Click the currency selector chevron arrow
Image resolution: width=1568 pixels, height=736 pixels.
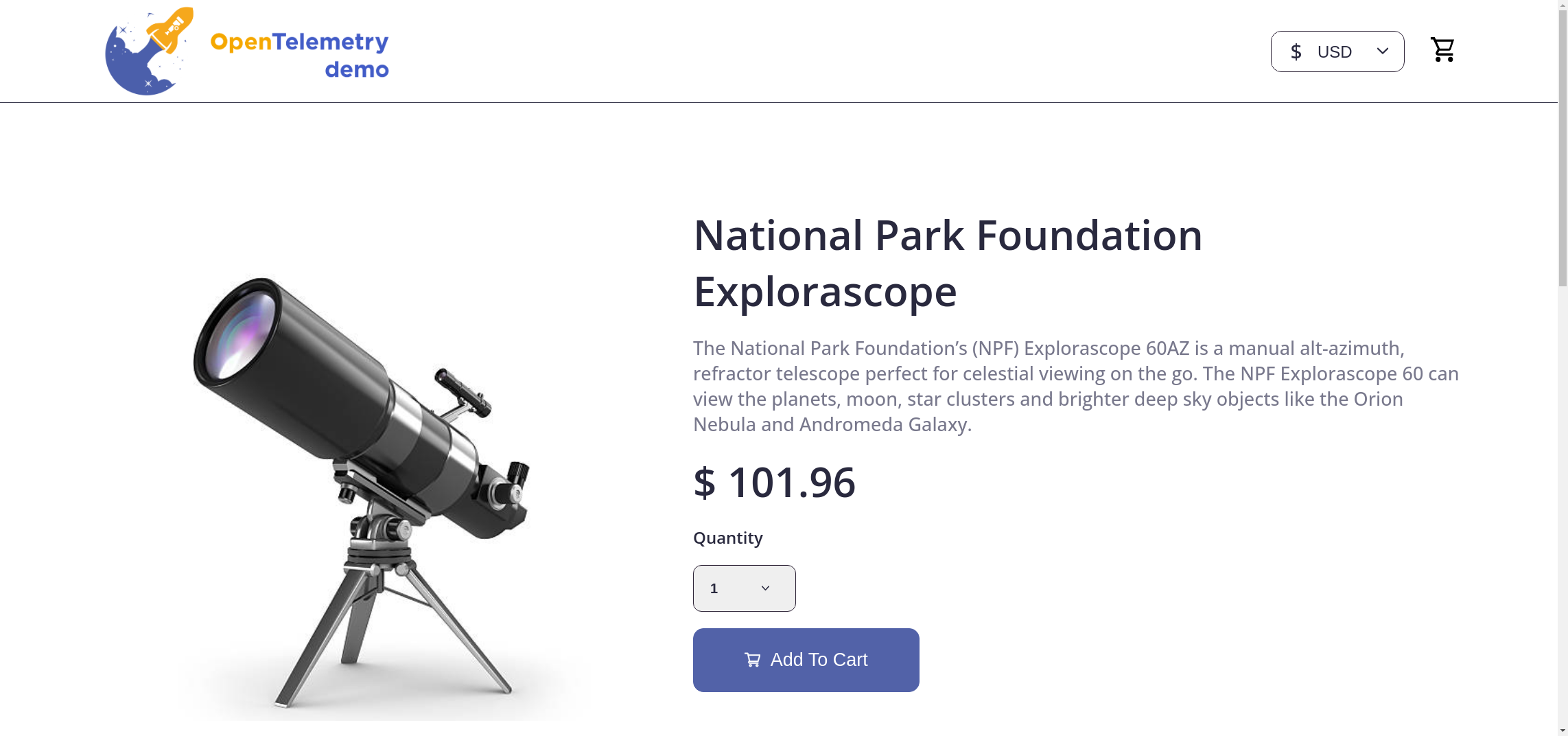(1382, 51)
